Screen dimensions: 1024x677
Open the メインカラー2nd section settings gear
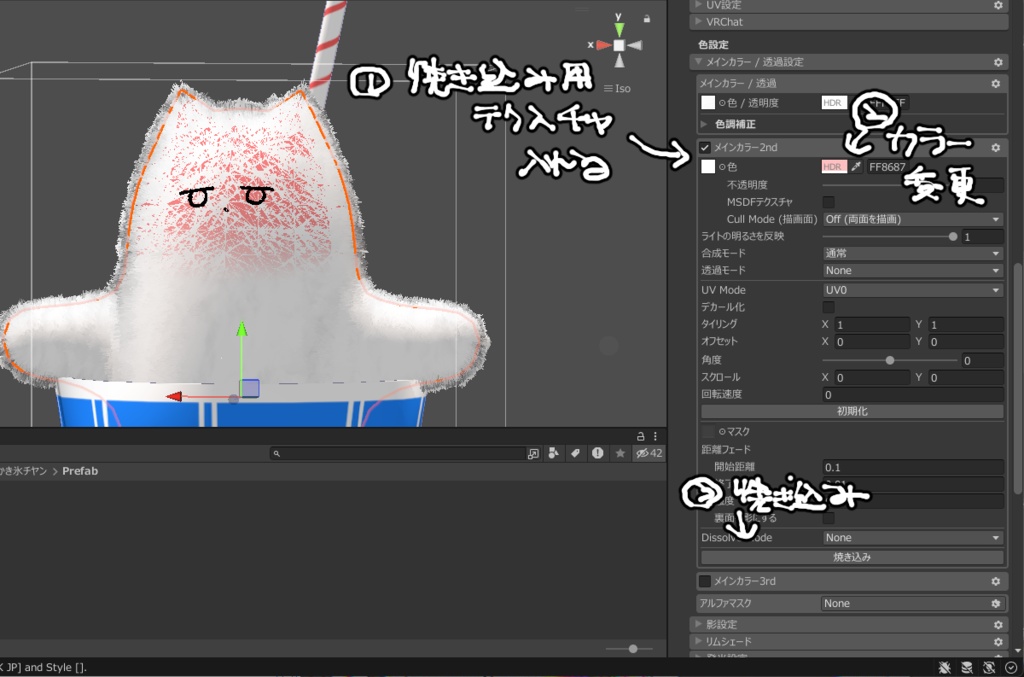996,146
